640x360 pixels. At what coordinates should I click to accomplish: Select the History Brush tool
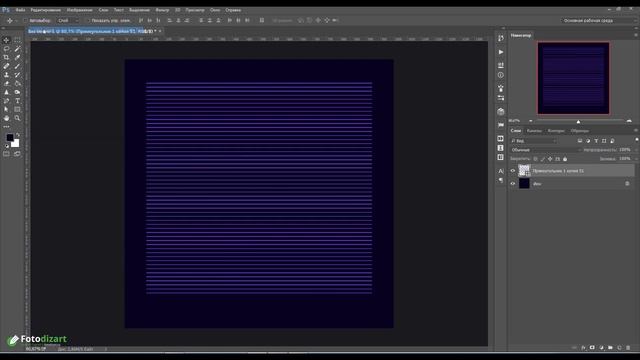coord(17,75)
